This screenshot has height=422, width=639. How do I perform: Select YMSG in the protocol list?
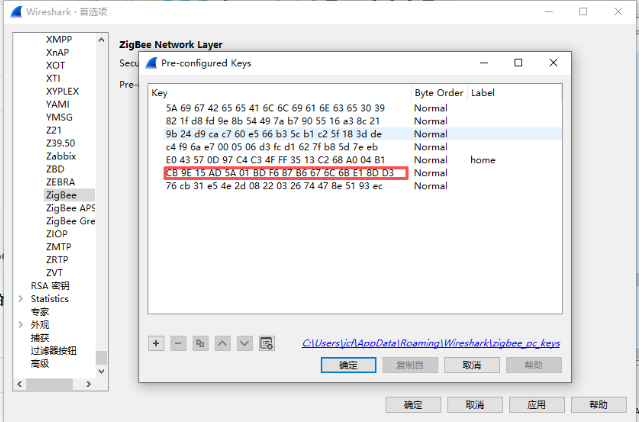tap(59, 117)
